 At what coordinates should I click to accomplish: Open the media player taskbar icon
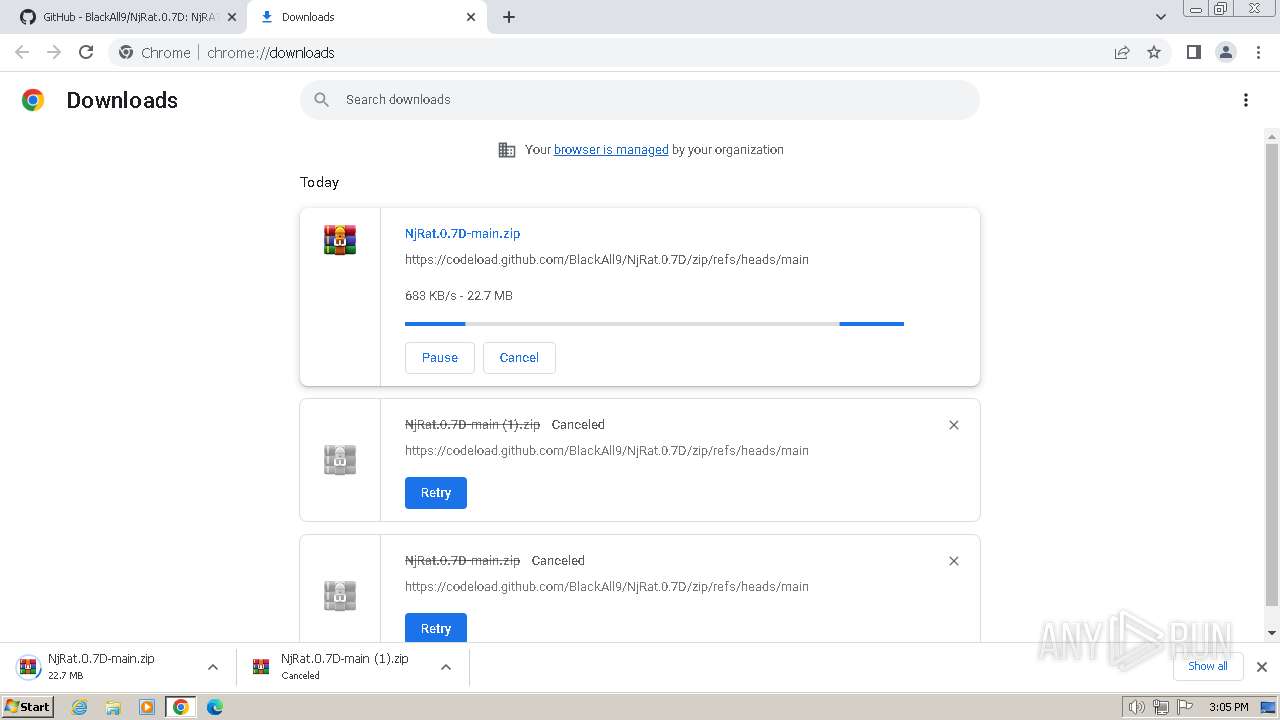147,707
